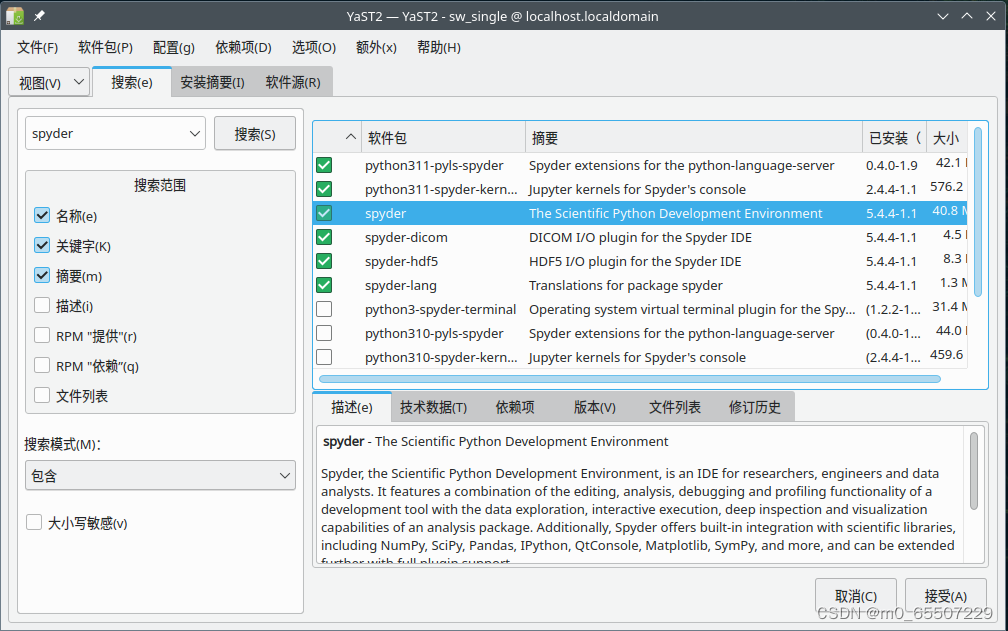1008x631 pixels.
Task: Open the 视图(V) view dropdown
Action: 50,82
